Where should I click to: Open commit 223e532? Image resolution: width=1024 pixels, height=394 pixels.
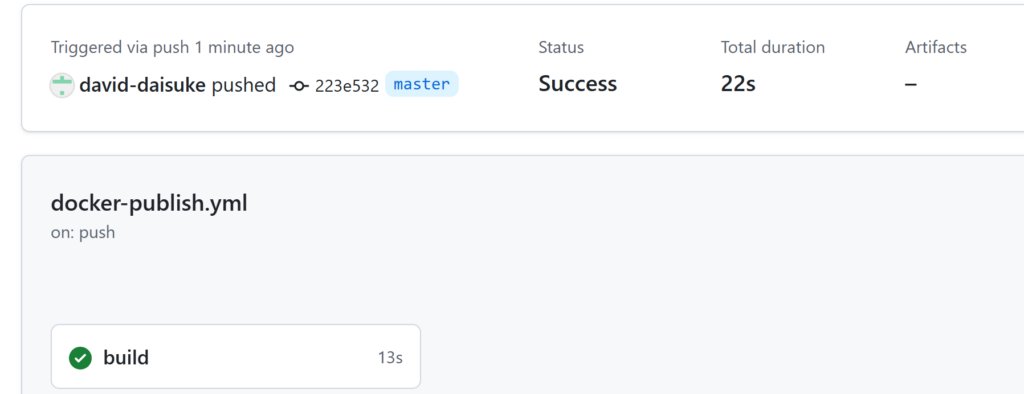pos(347,86)
